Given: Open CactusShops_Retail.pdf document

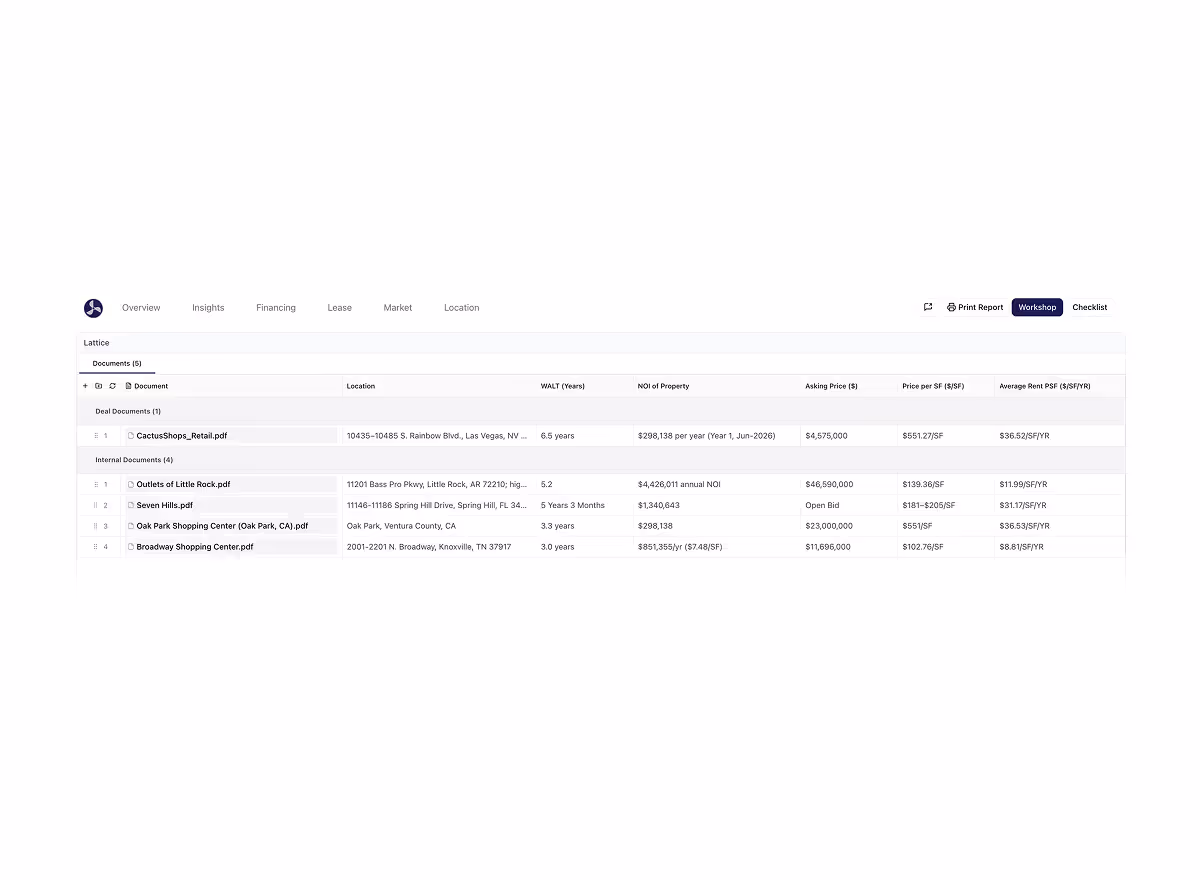Looking at the screenshot, I should click(182, 436).
